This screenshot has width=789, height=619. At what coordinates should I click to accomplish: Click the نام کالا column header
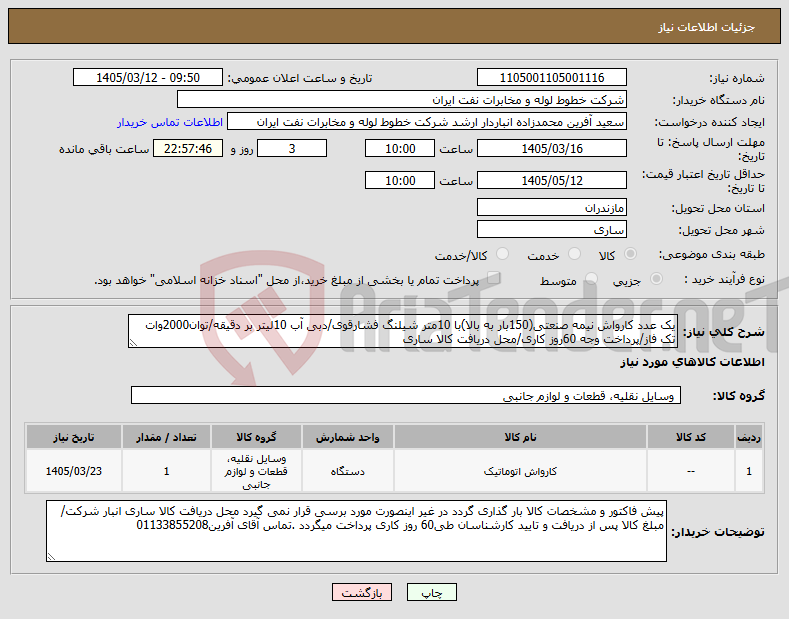pos(520,437)
